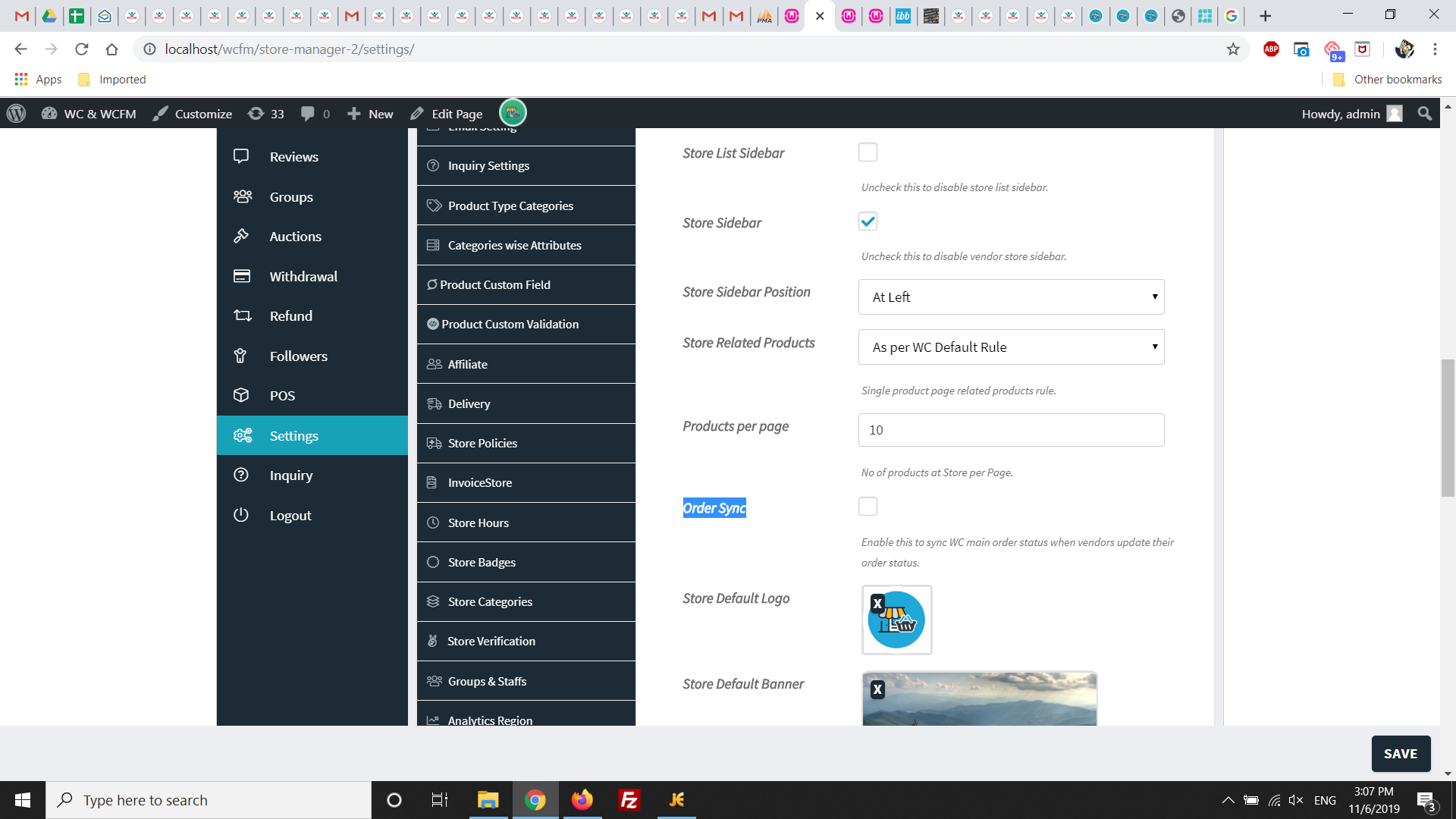The image size is (1456, 819).
Task: Open FileZilla from the taskbar
Action: tap(629, 800)
